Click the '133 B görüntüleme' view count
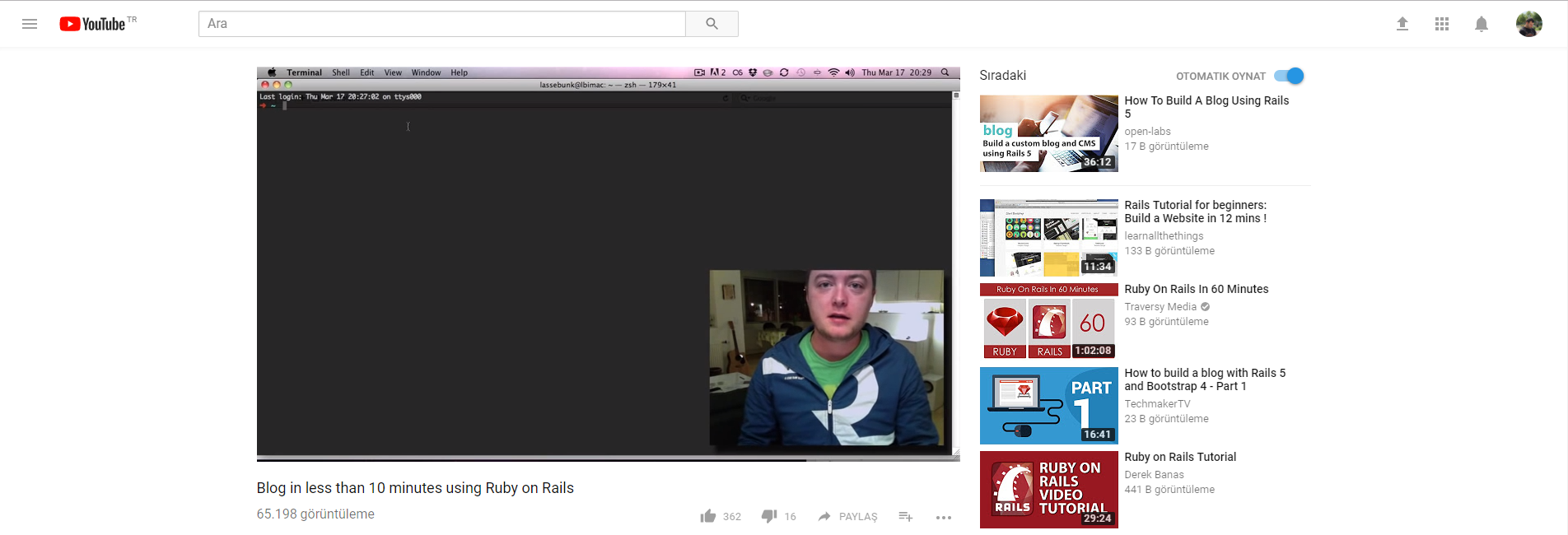Image resolution: width=1568 pixels, height=535 pixels. point(1169,251)
